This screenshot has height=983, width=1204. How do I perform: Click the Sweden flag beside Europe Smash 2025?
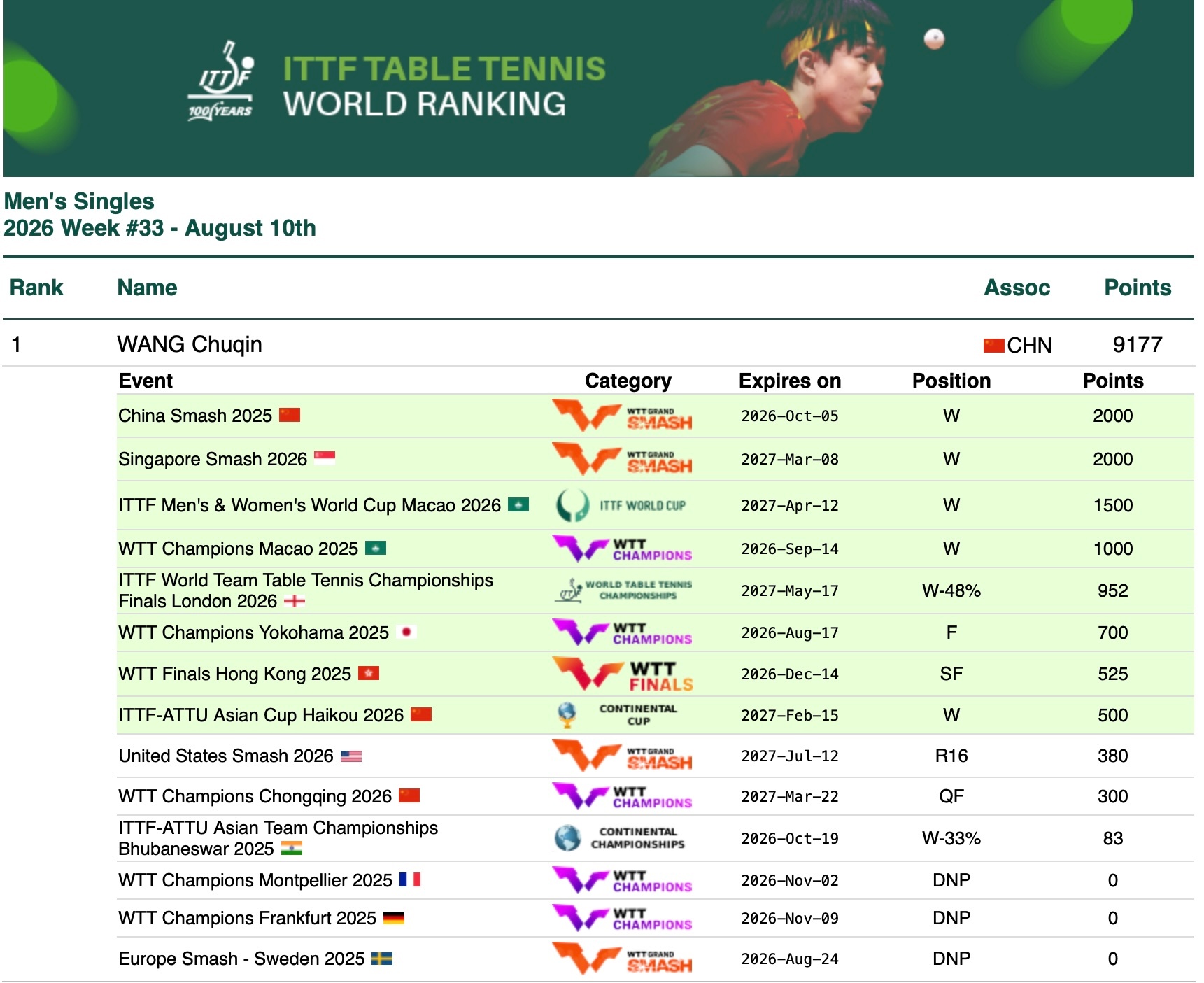click(382, 958)
